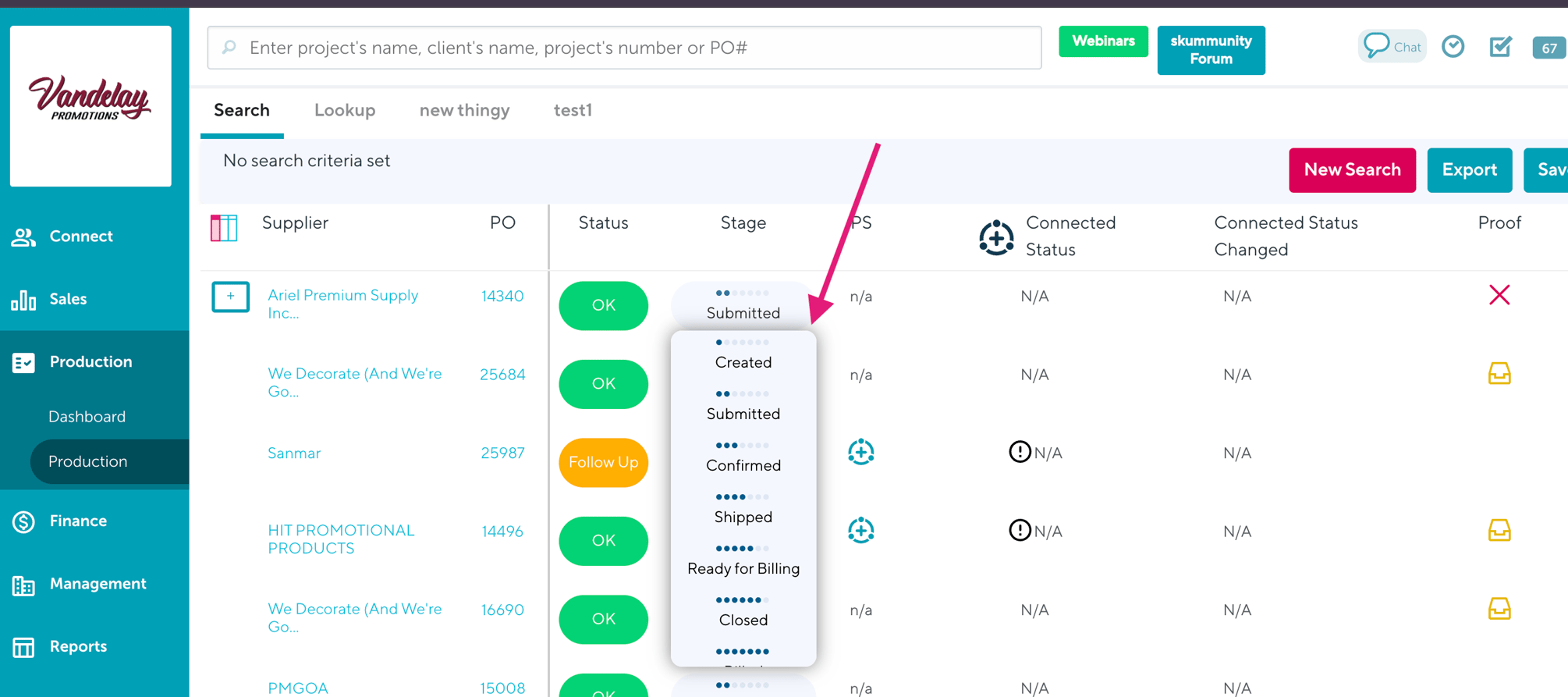Click the Sales bar chart icon

pyautogui.click(x=23, y=299)
